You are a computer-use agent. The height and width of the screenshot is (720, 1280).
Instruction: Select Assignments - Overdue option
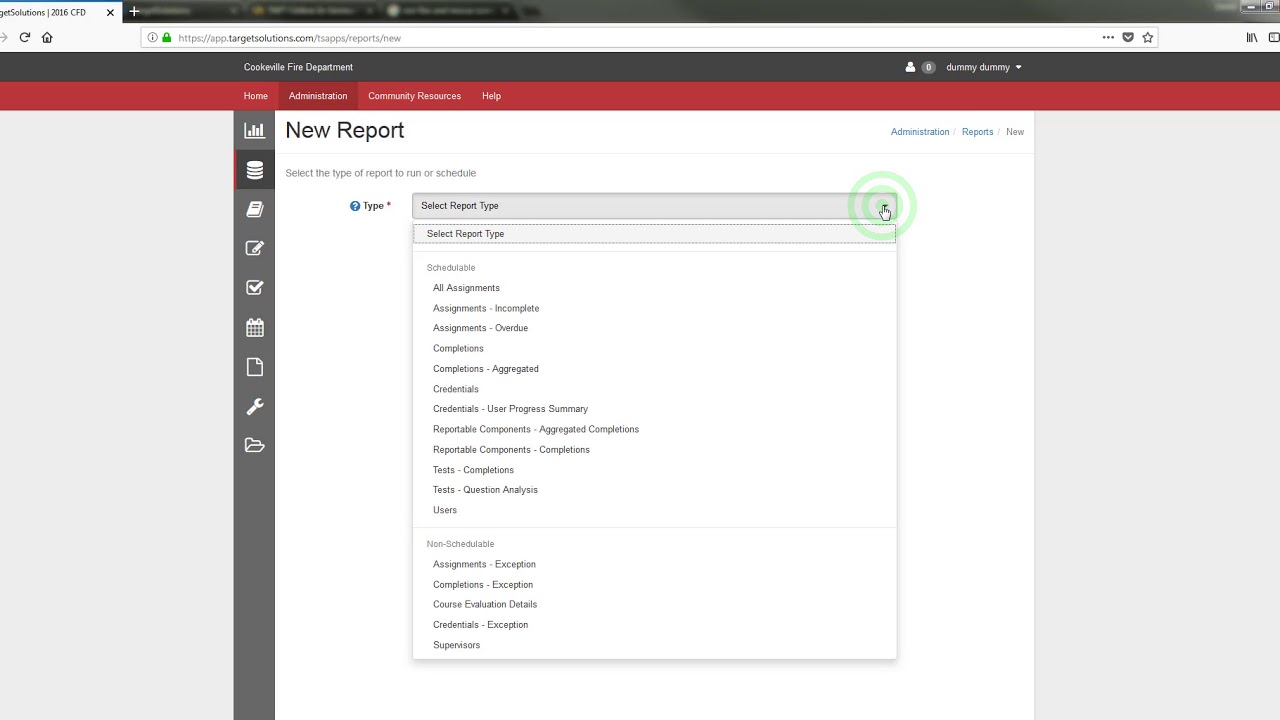coord(655,328)
